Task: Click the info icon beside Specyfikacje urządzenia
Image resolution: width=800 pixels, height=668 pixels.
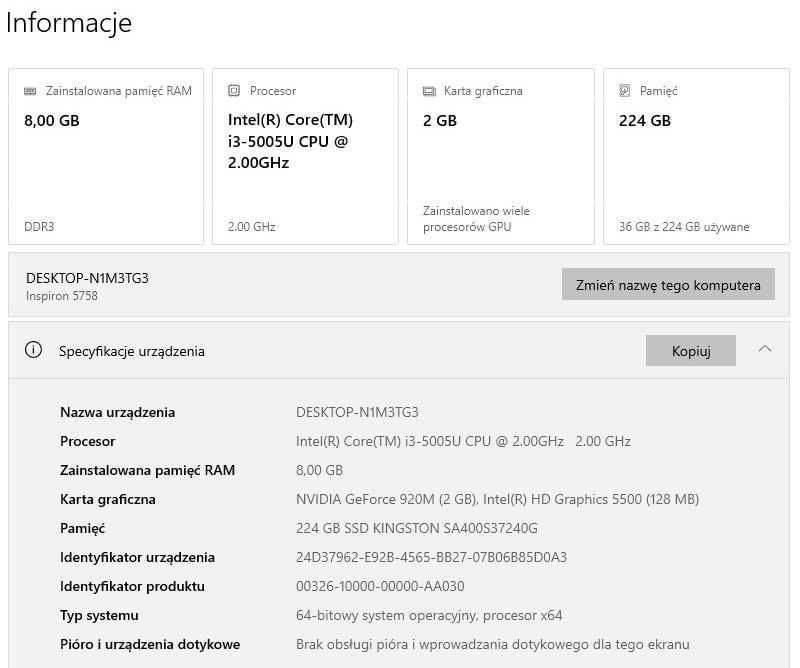Action: (x=34, y=350)
